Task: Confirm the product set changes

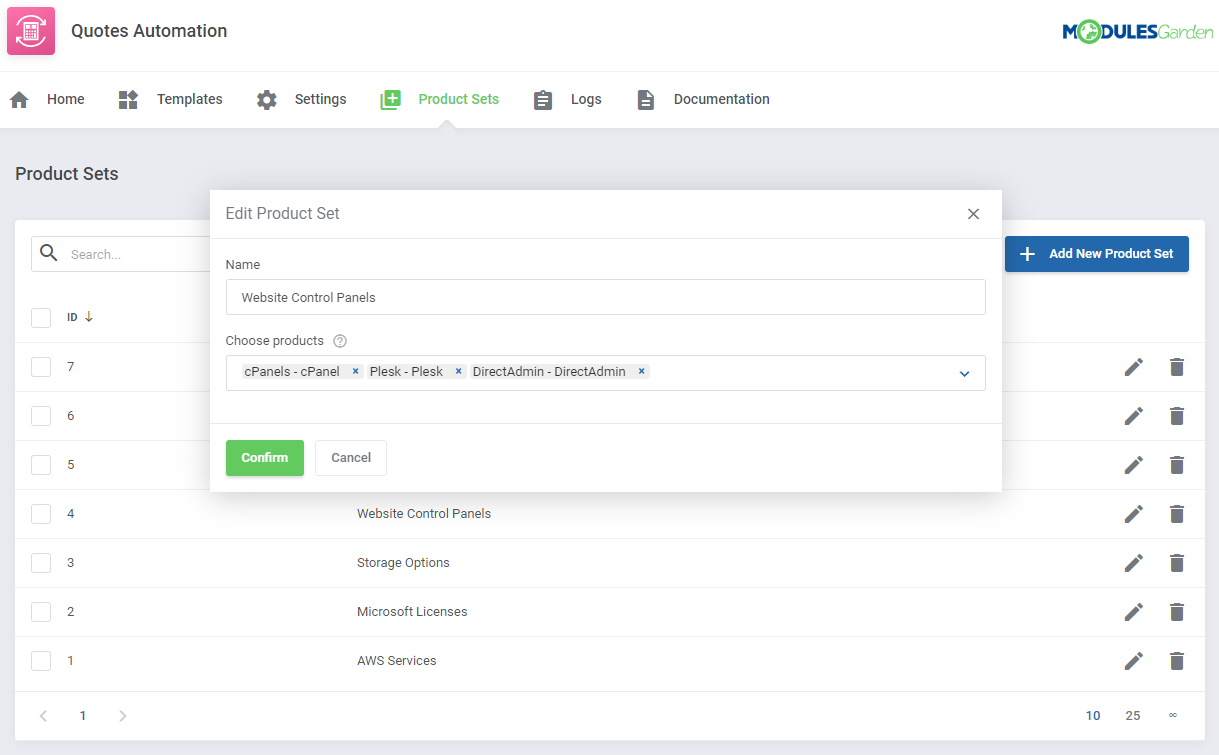Action: click(264, 457)
